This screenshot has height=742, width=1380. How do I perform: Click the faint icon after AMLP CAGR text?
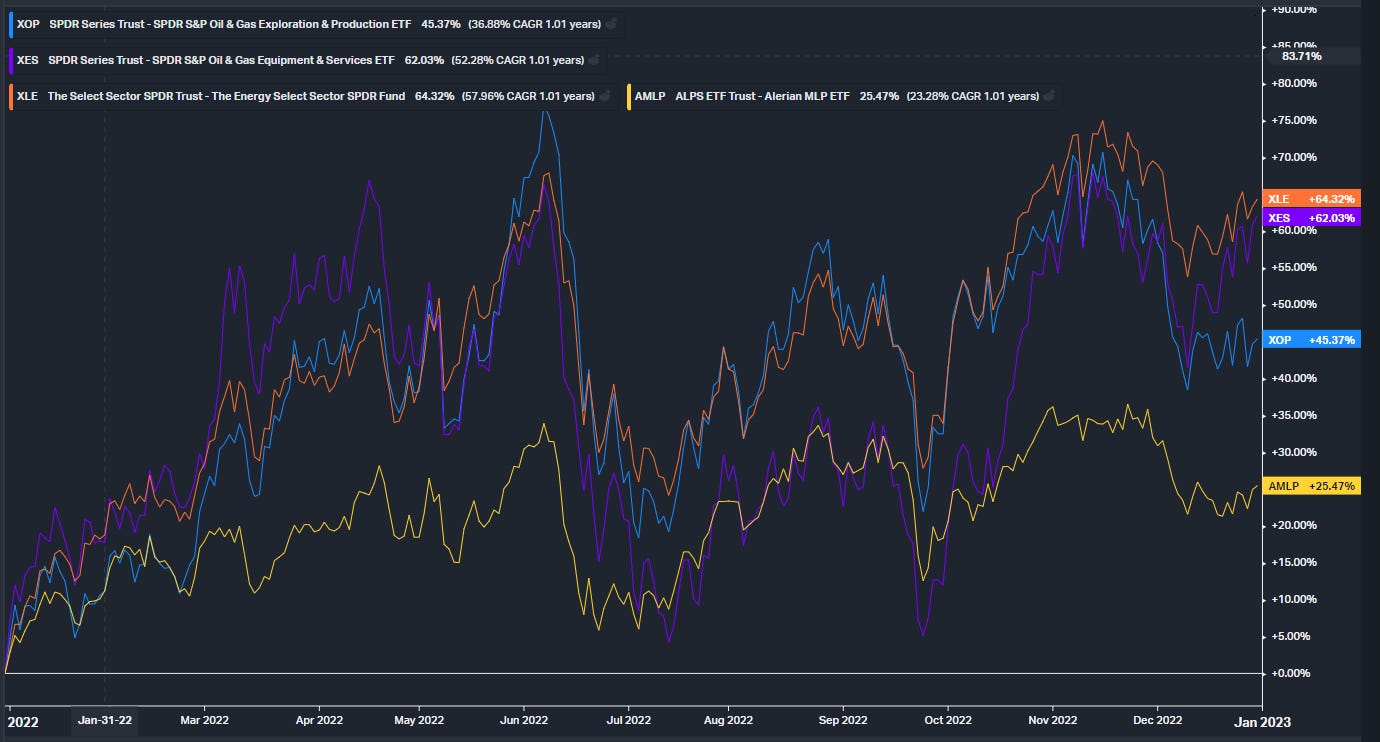(x=1048, y=96)
